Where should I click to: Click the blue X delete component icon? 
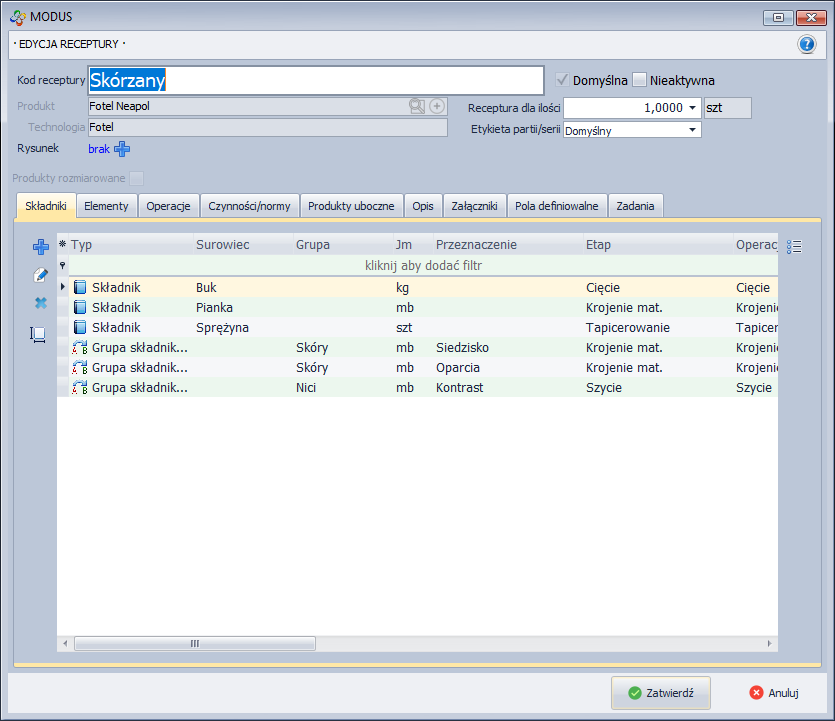pos(41,303)
